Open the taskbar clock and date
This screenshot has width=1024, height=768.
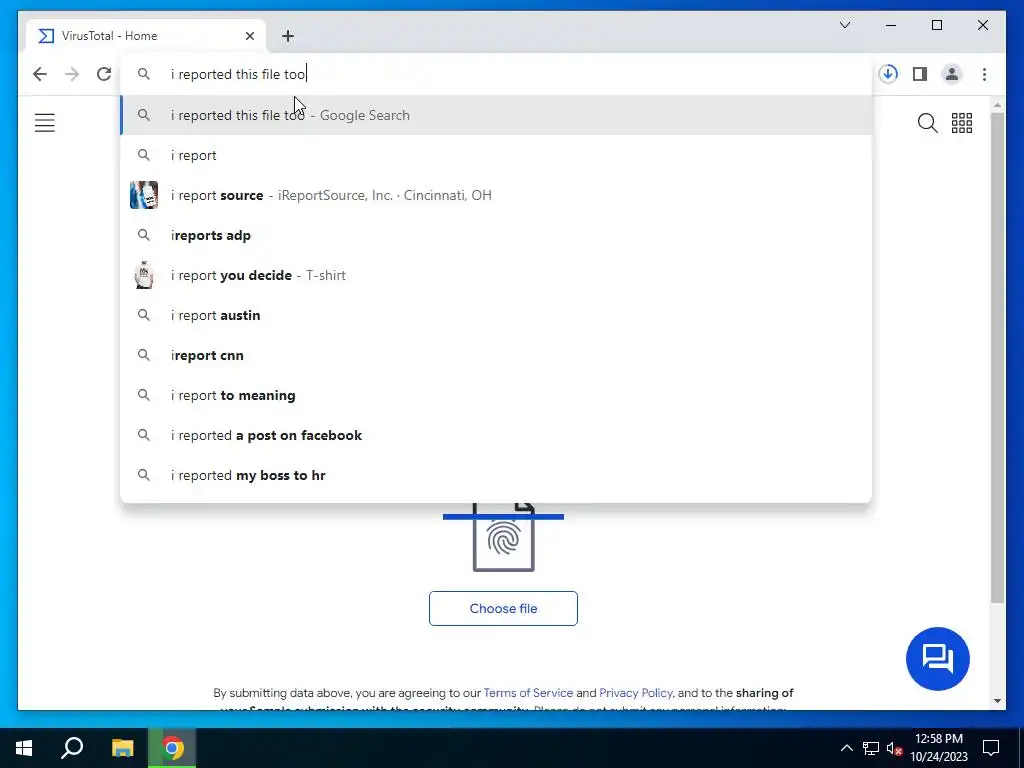pyautogui.click(x=939, y=748)
